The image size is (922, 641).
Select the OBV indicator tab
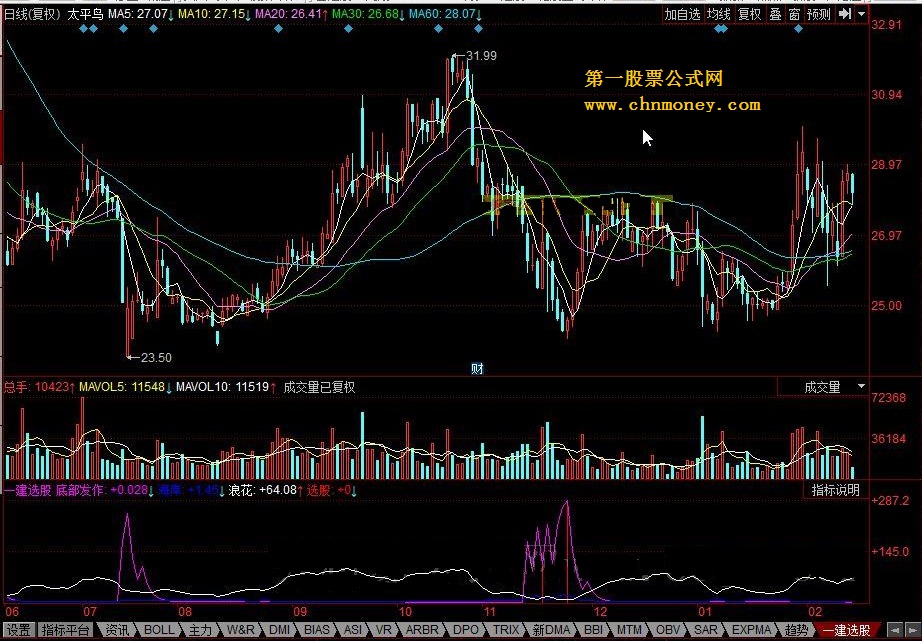point(668,630)
